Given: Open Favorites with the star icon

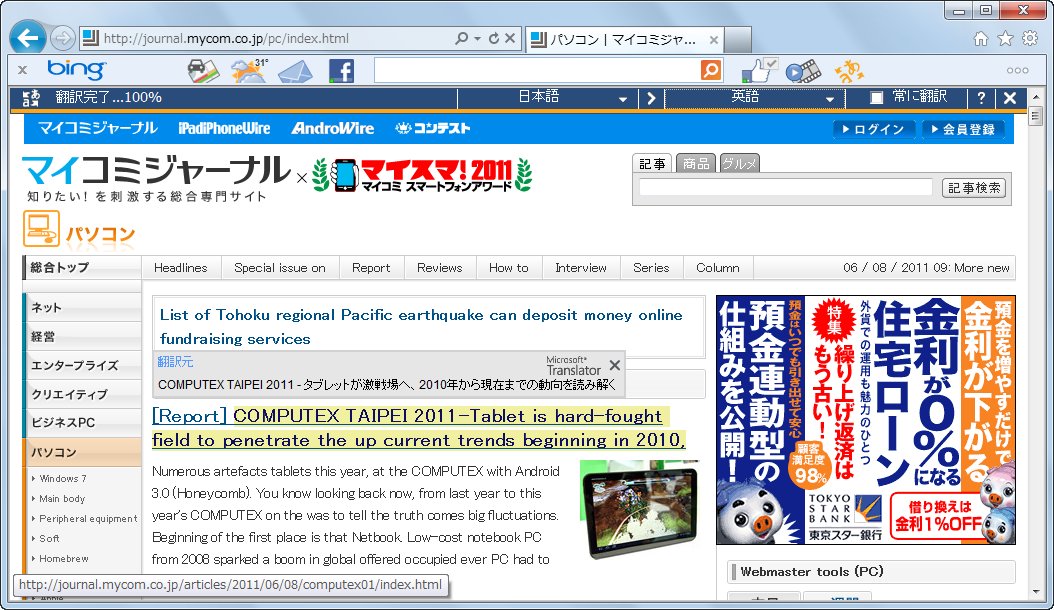Looking at the screenshot, I should (1005, 38).
